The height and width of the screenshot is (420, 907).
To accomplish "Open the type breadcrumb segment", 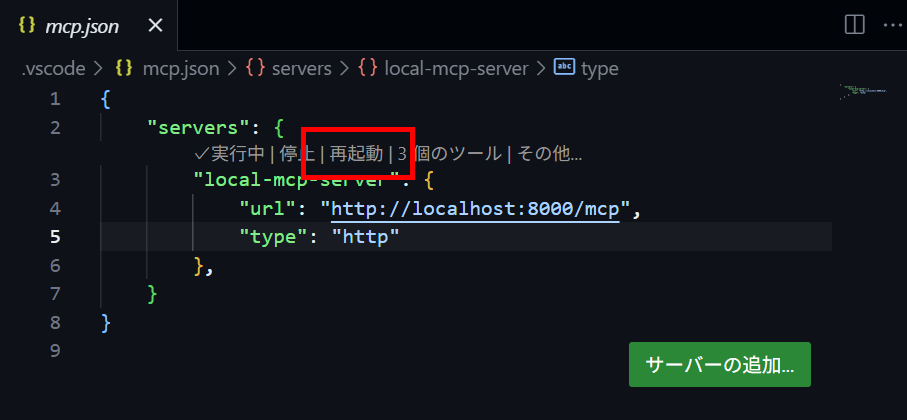I will click(599, 69).
